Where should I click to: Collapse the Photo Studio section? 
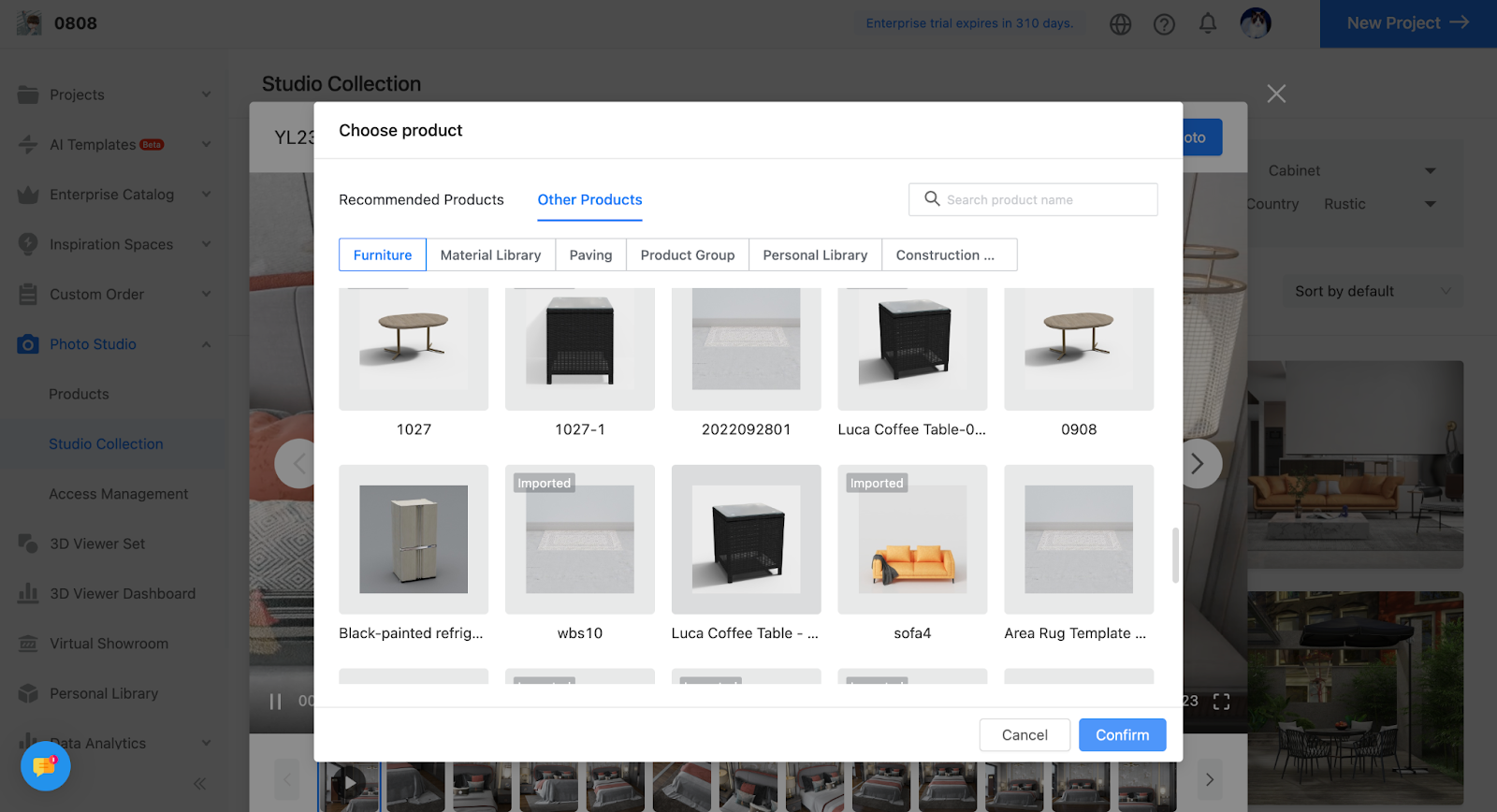pos(206,344)
